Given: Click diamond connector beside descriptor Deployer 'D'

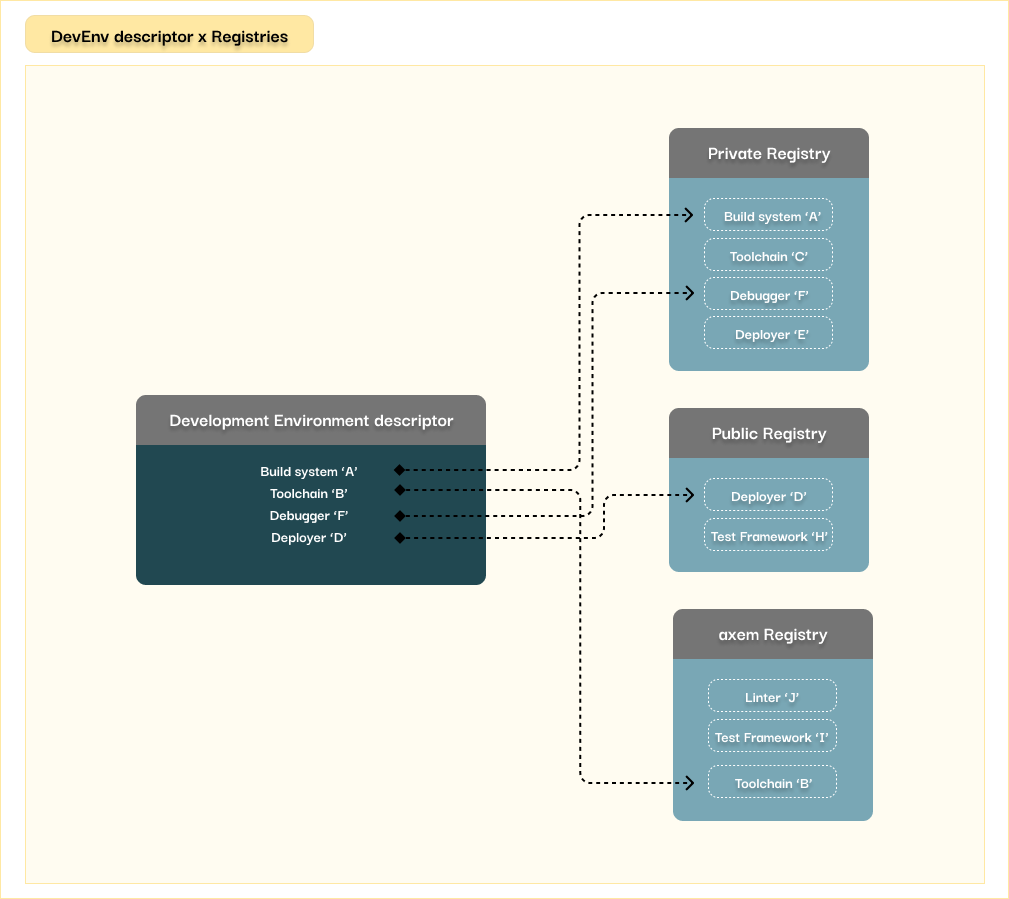Looking at the screenshot, I should [x=400, y=537].
